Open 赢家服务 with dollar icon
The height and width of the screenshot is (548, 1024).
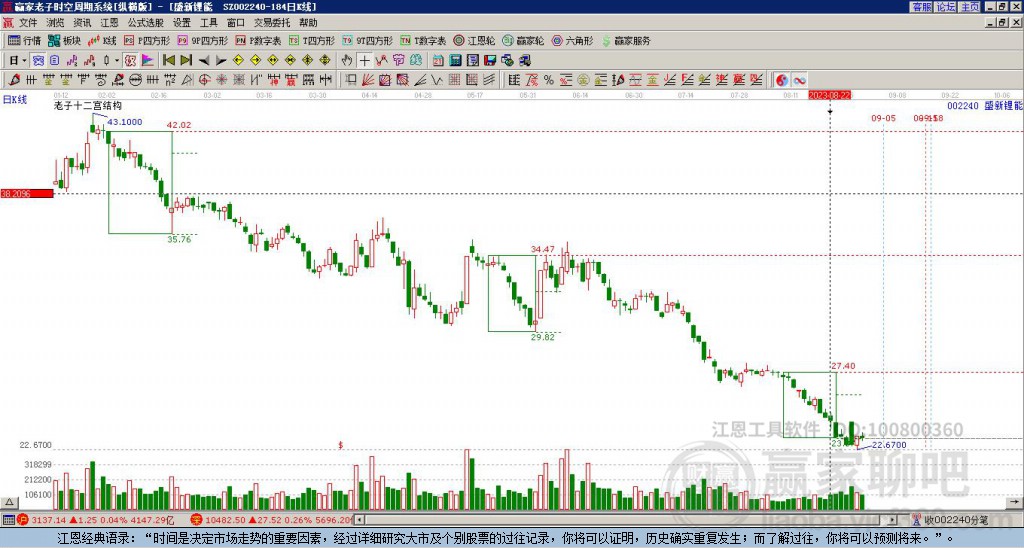click(626, 40)
